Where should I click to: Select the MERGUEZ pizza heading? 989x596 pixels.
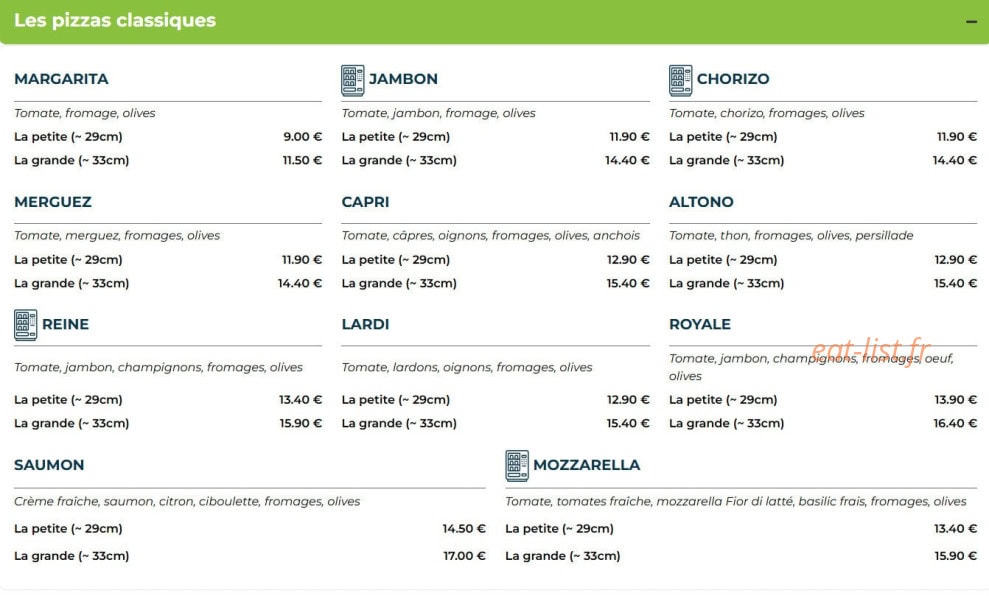[x=53, y=202]
